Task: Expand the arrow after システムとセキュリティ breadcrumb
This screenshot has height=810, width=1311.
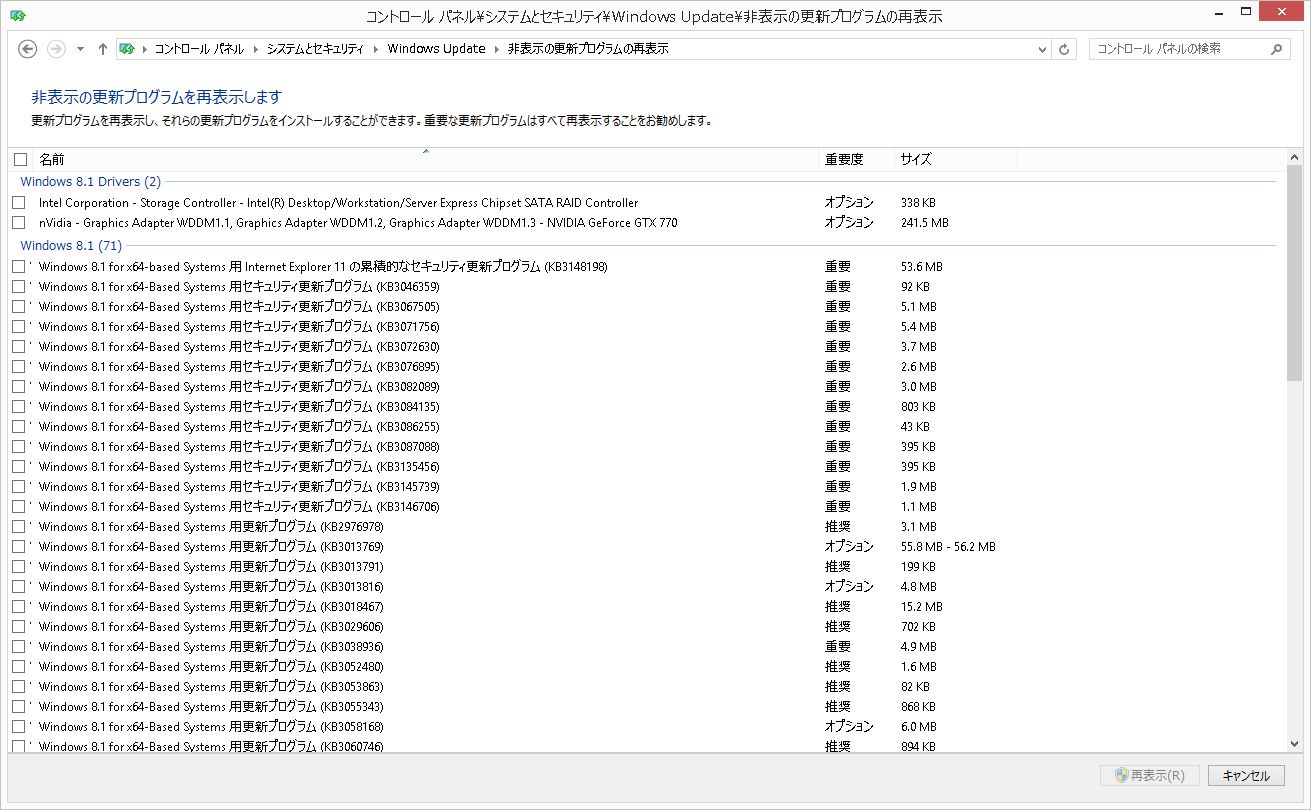Action: coord(376,49)
